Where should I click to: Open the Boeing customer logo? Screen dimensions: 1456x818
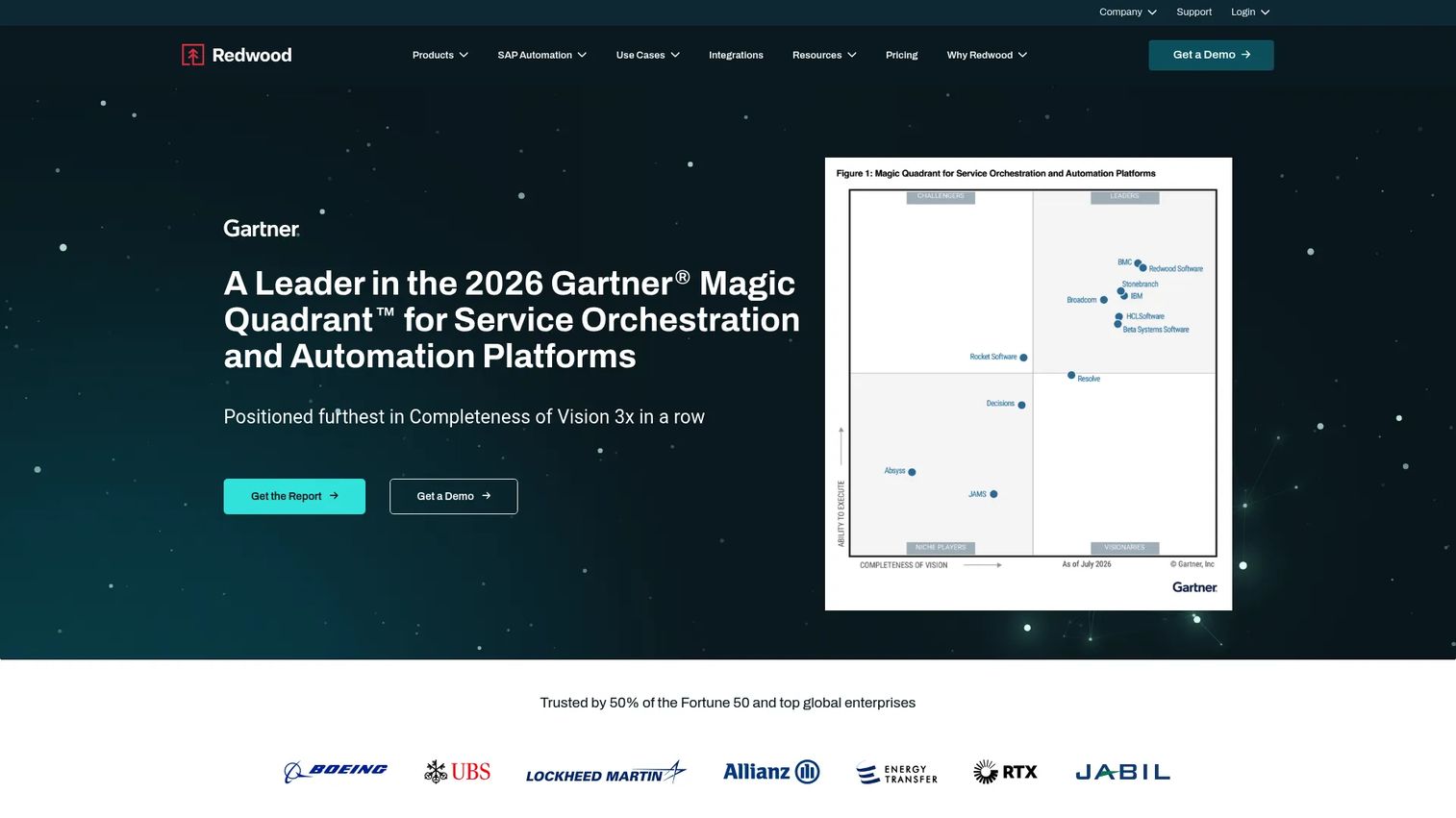[x=336, y=772]
